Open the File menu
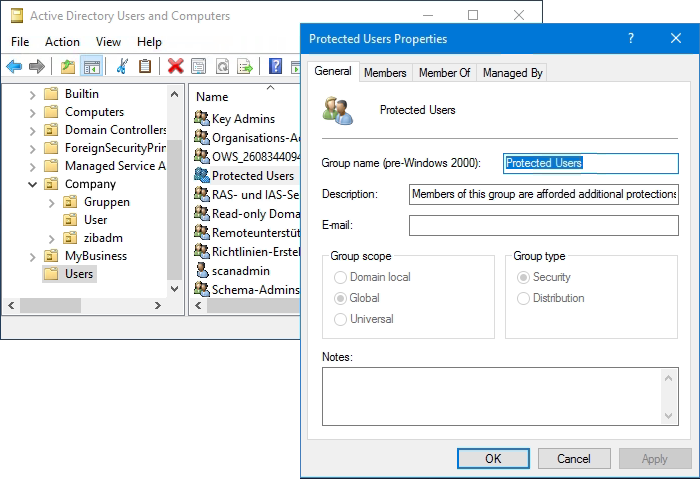The width and height of the screenshot is (700, 479). pos(20,42)
